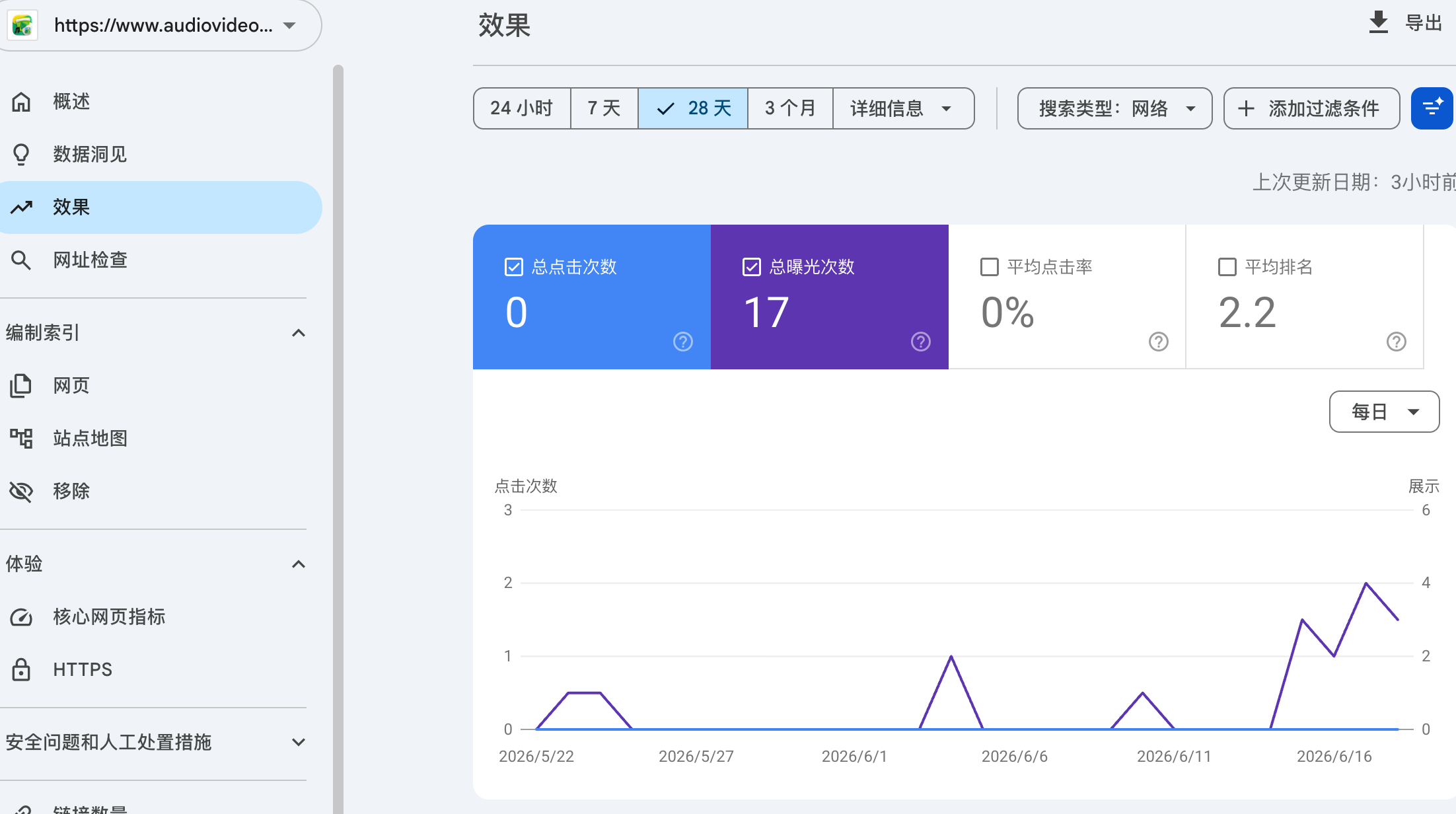Click the chart peak after 2026/6/1
Screen dimensions: 1456x814
tap(951, 657)
